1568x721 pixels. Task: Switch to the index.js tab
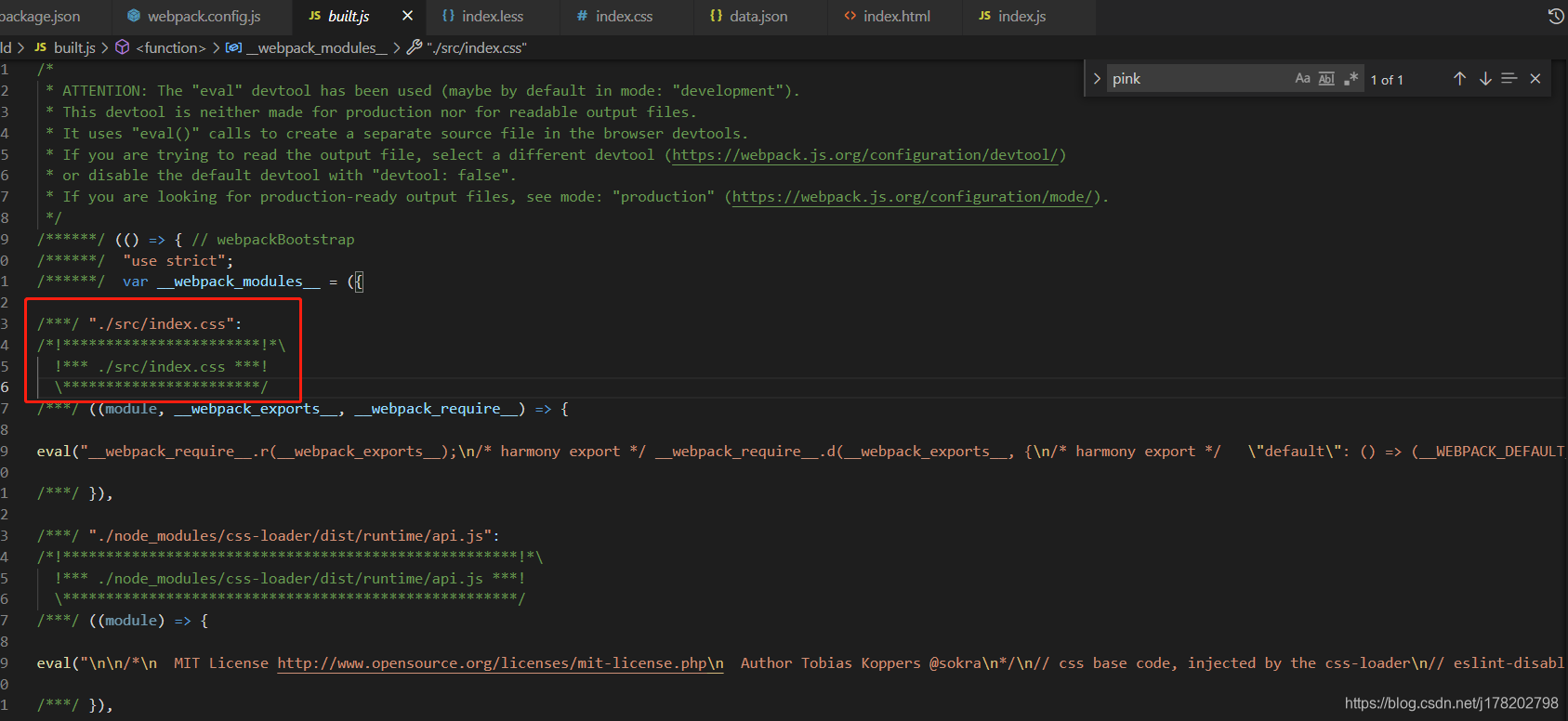(x=1021, y=16)
